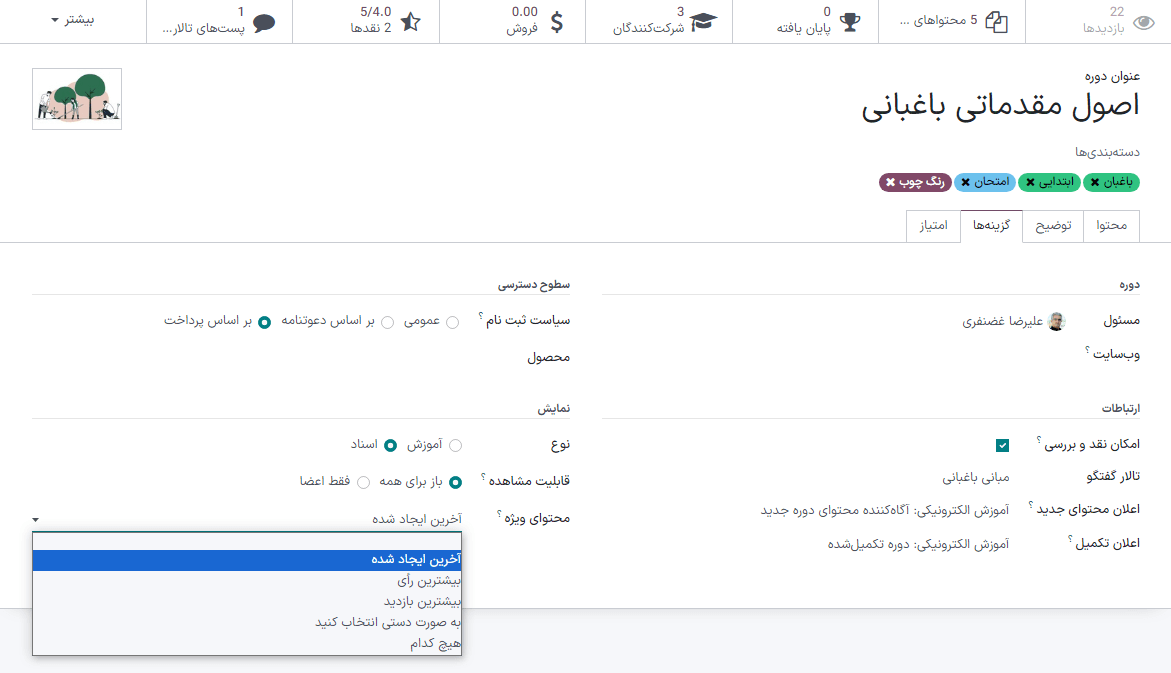Click the course cover image thumbnail

click(x=76, y=98)
